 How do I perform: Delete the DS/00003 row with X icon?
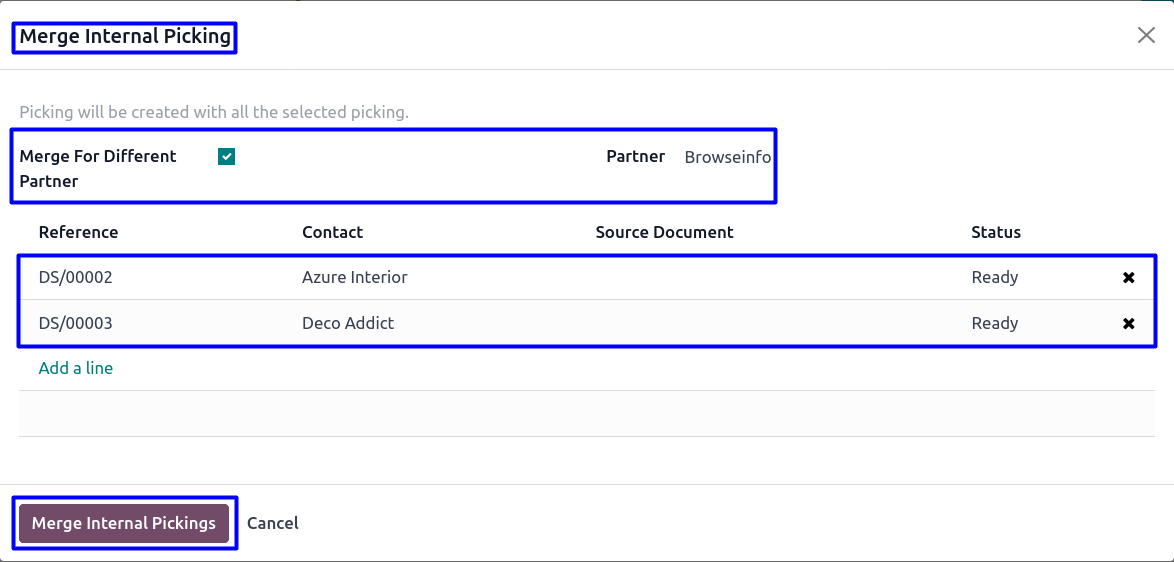pyautogui.click(x=1129, y=324)
